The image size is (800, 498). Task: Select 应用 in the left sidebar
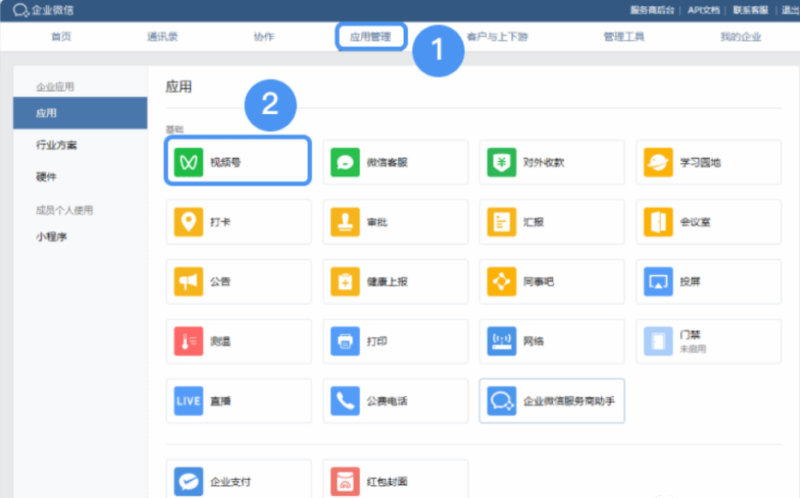[x=80, y=113]
